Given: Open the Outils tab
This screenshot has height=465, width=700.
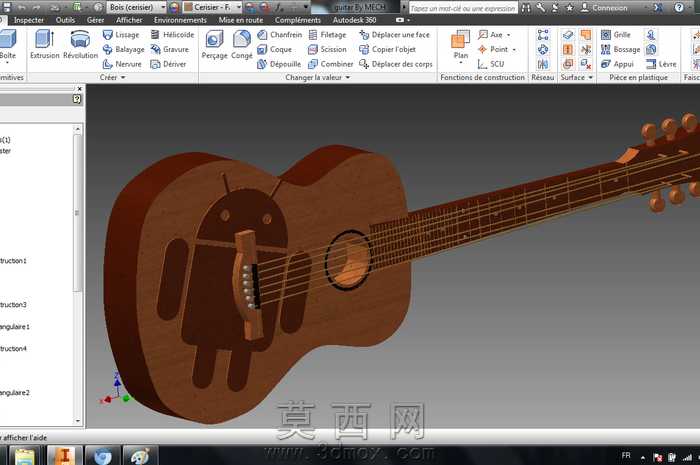Looking at the screenshot, I should click(65, 20).
